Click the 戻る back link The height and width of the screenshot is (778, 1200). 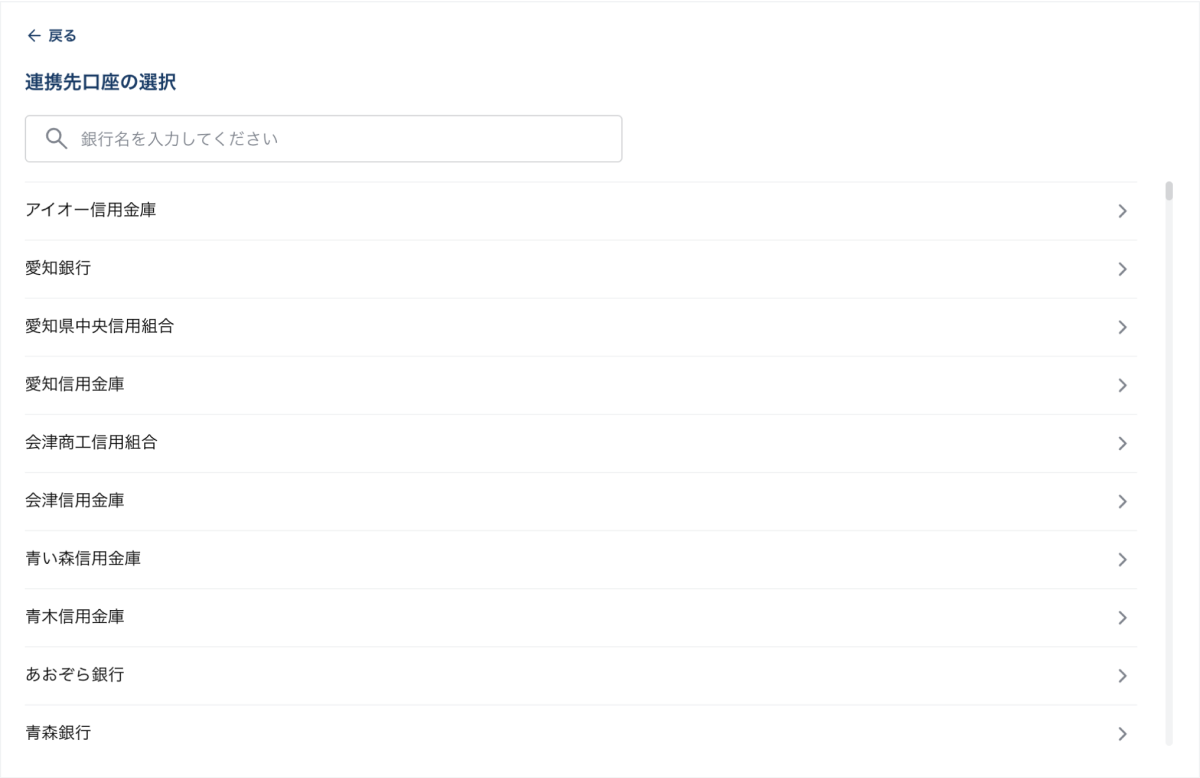tap(62, 36)
